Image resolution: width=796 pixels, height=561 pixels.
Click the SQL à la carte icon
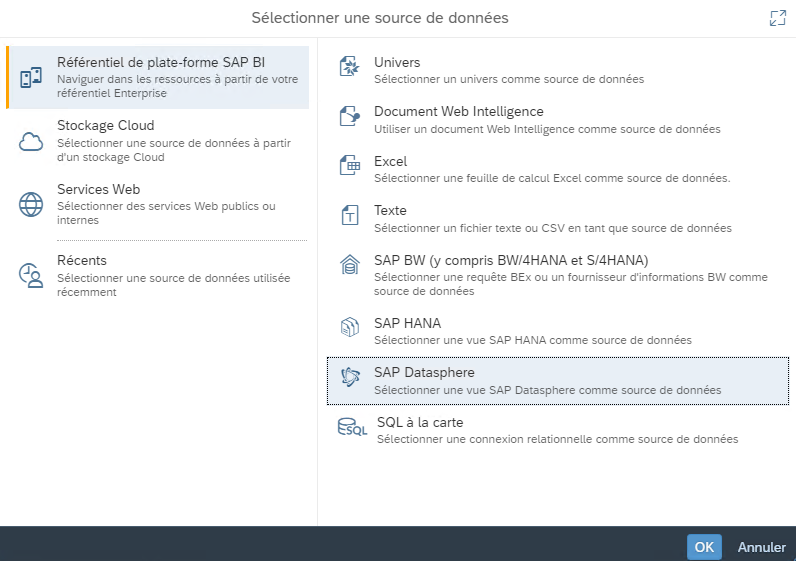pos(352,429)
